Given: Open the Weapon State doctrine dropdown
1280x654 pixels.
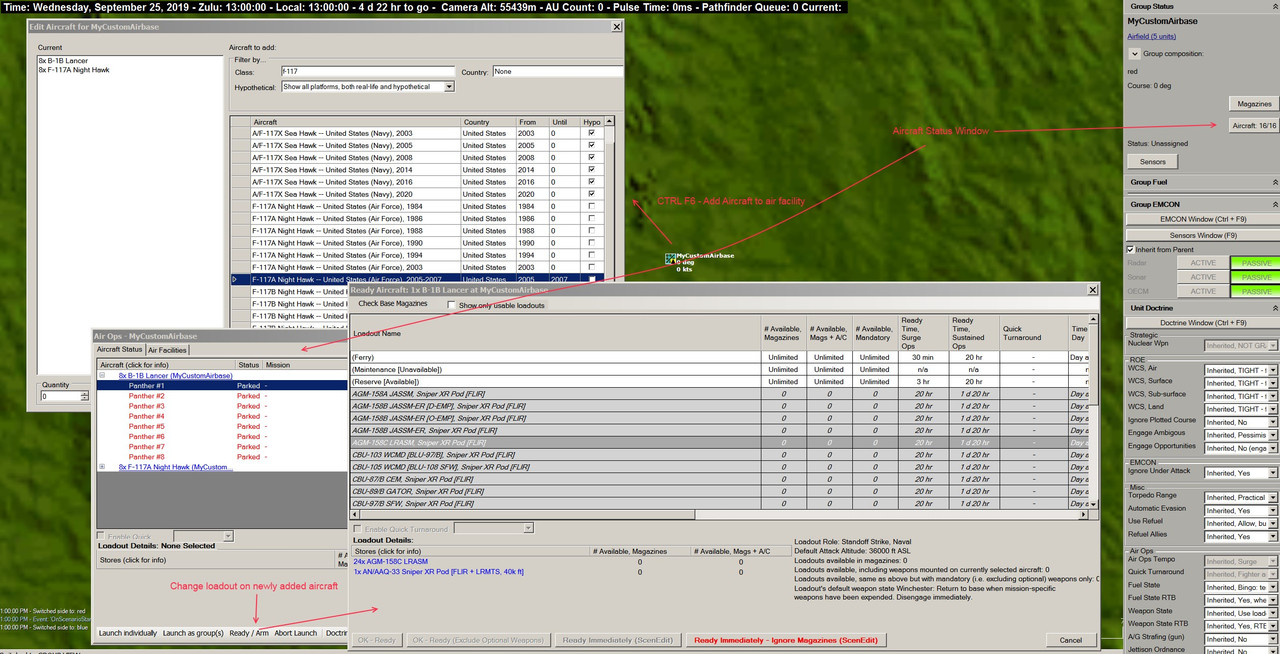Looking at the screenshot, I should click(1273, 612).
